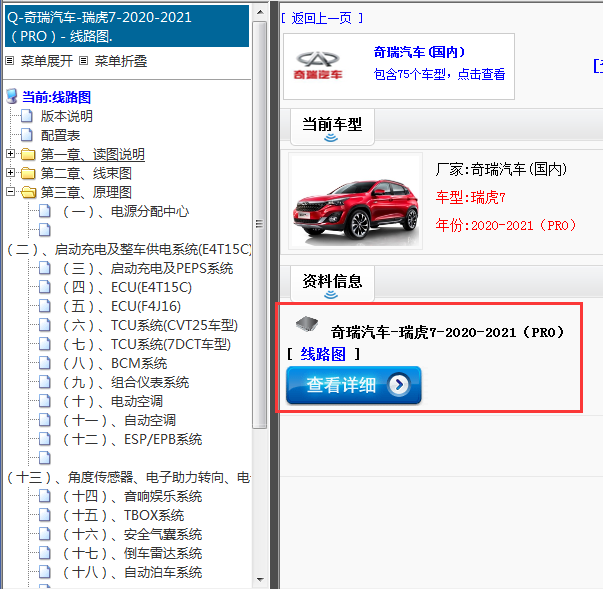Click the tree panel scroll-down arrow
Viewport: 603px width, 589px height.
[x=260, y=579]
